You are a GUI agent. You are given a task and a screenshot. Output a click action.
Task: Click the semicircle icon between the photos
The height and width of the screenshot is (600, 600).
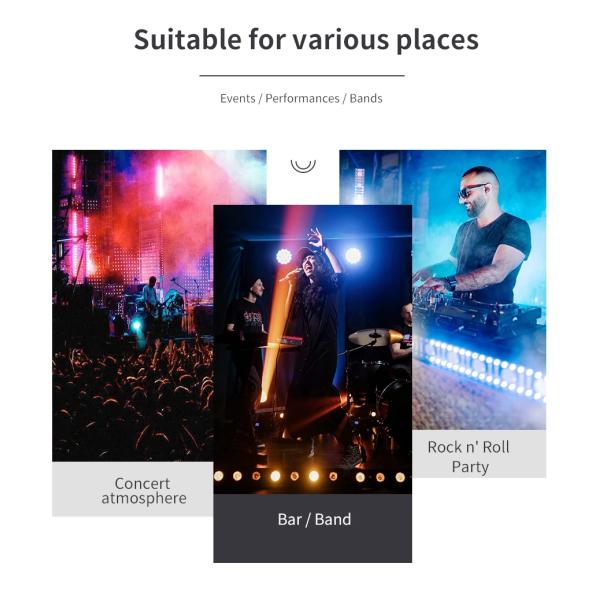click(x=303, y=165)
